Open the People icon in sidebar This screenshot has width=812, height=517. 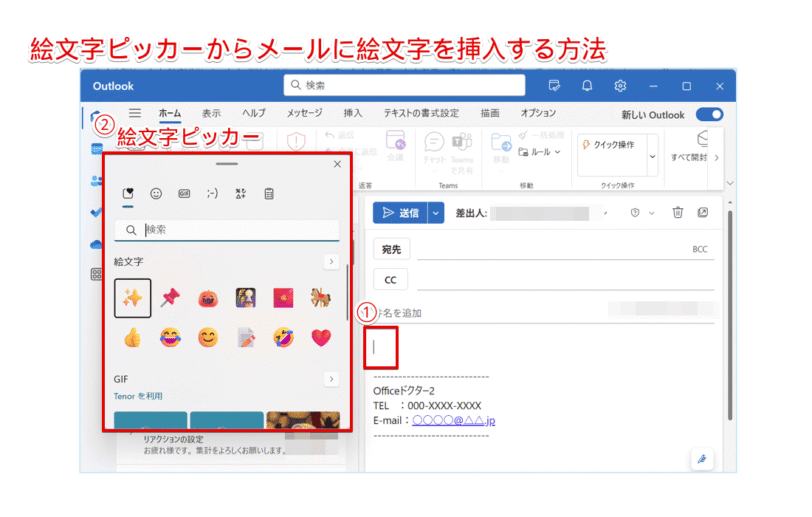96,180
